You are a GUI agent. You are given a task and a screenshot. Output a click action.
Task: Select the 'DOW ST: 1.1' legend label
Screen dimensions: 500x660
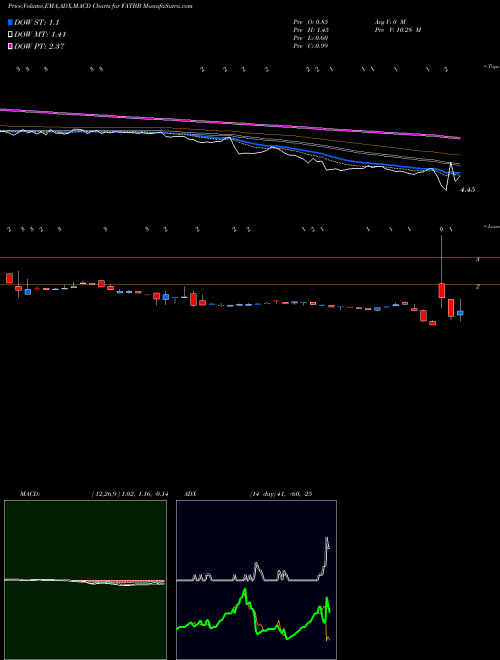[37, 23]
